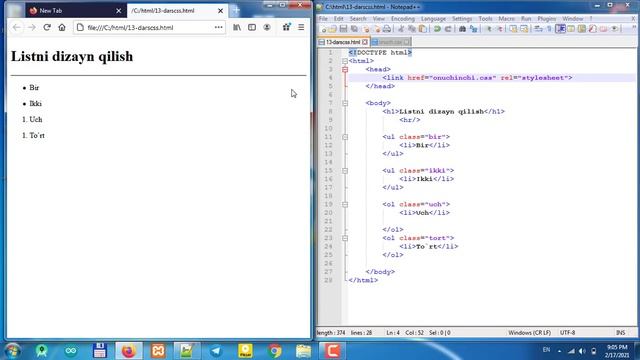Open the Encoding menu in Notepad++
This screenshot has width=640, height=360.
[403, 19]
